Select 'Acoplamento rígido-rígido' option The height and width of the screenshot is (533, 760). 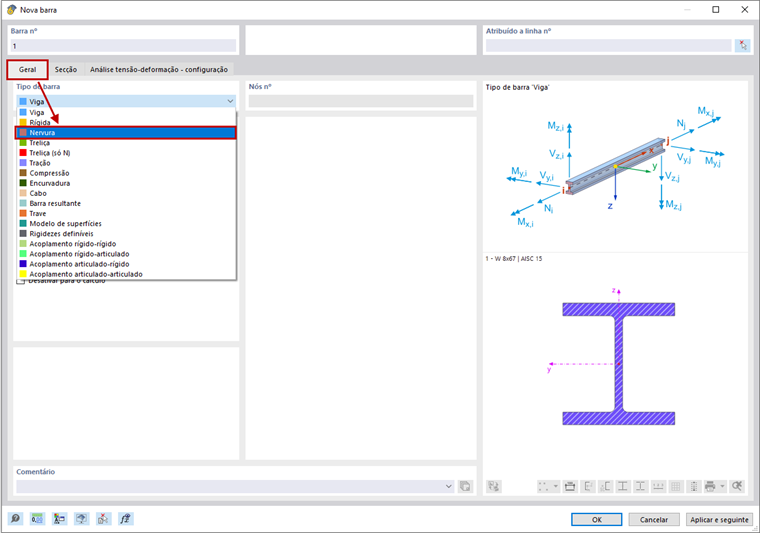126,244
